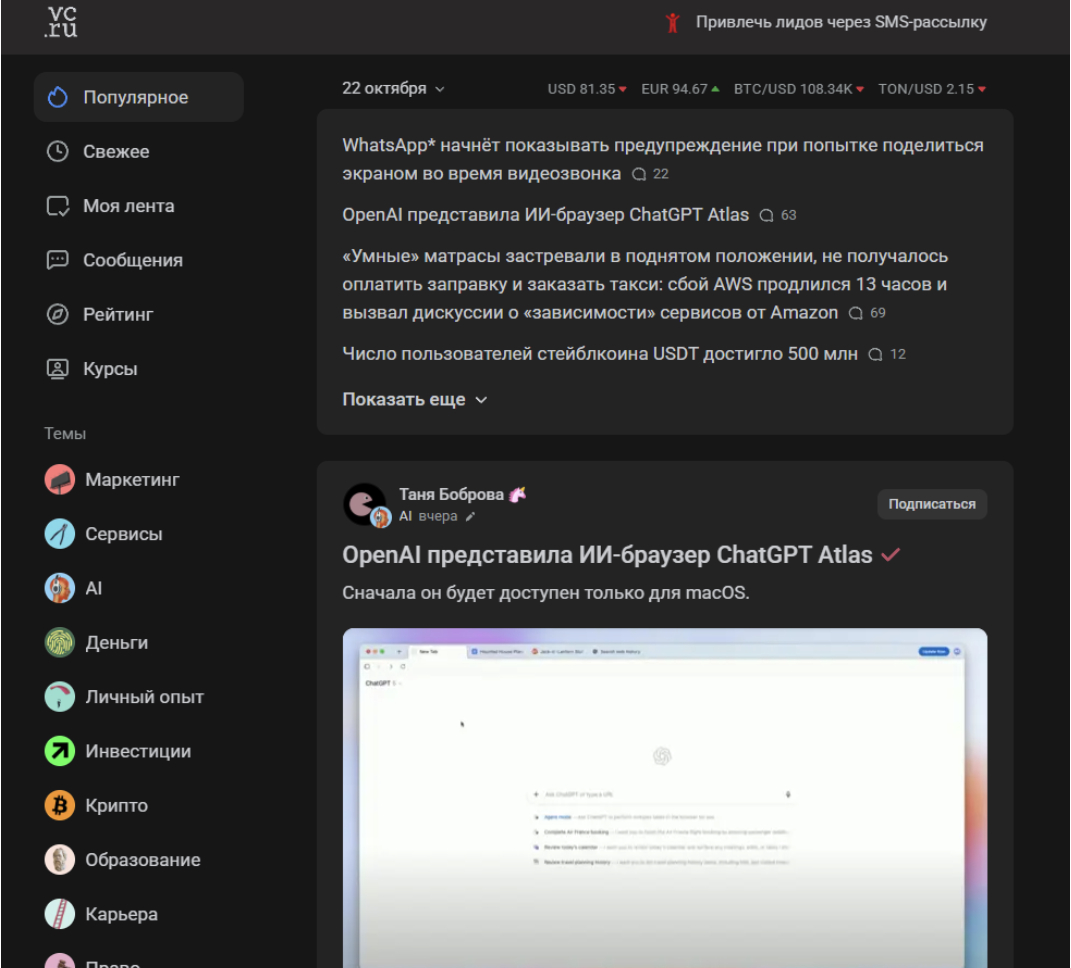
Task: Open the WhatsApp screen-sharing warning headline
Action: coord(663,158)
